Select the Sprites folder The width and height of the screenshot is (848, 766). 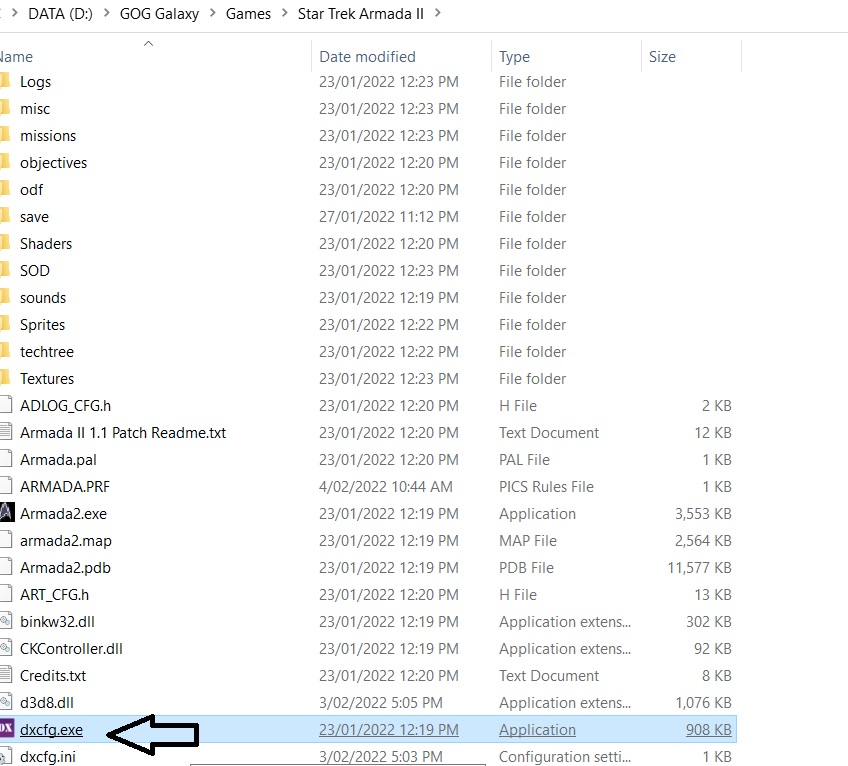(42, 325)
